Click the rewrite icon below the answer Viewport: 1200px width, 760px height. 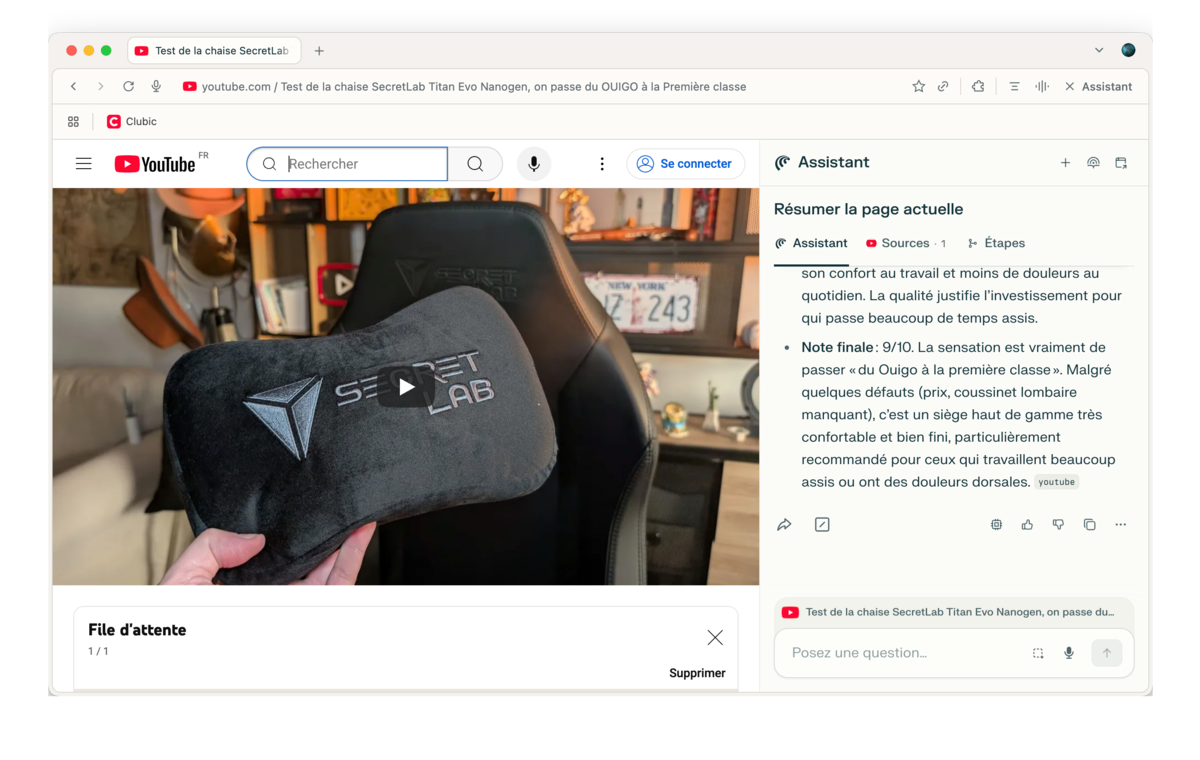click(x=822, y=525)
